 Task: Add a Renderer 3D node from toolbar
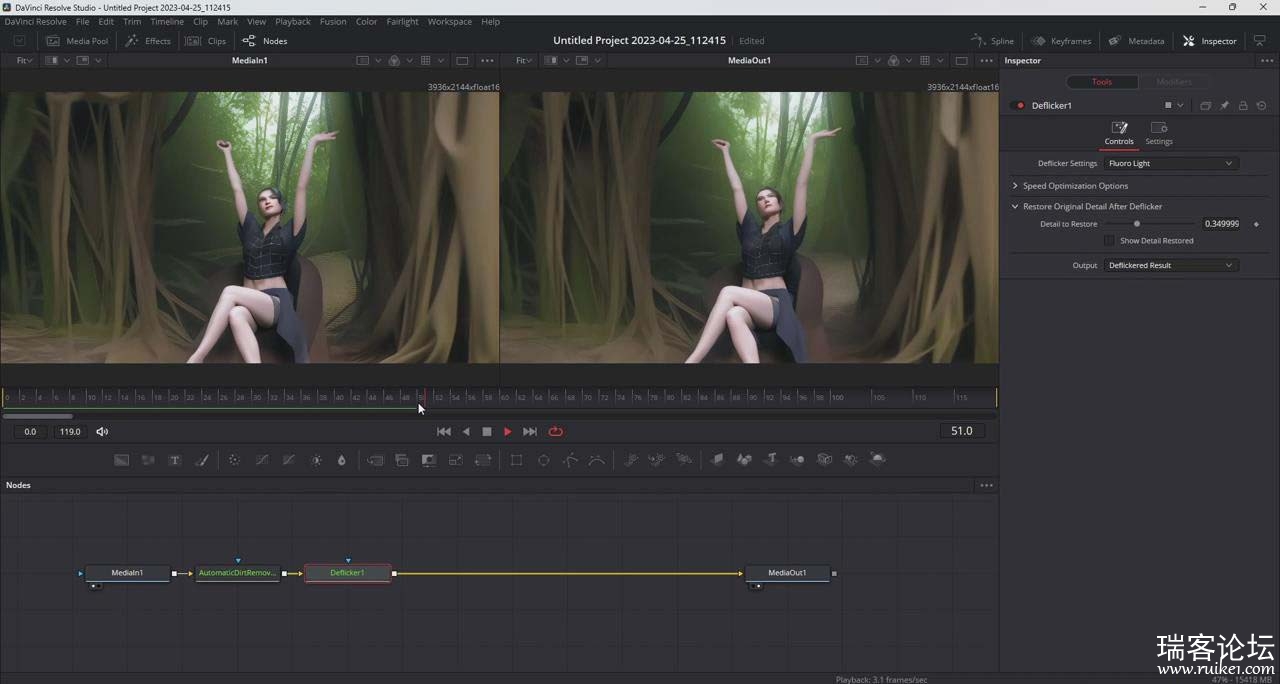(878, 460)
